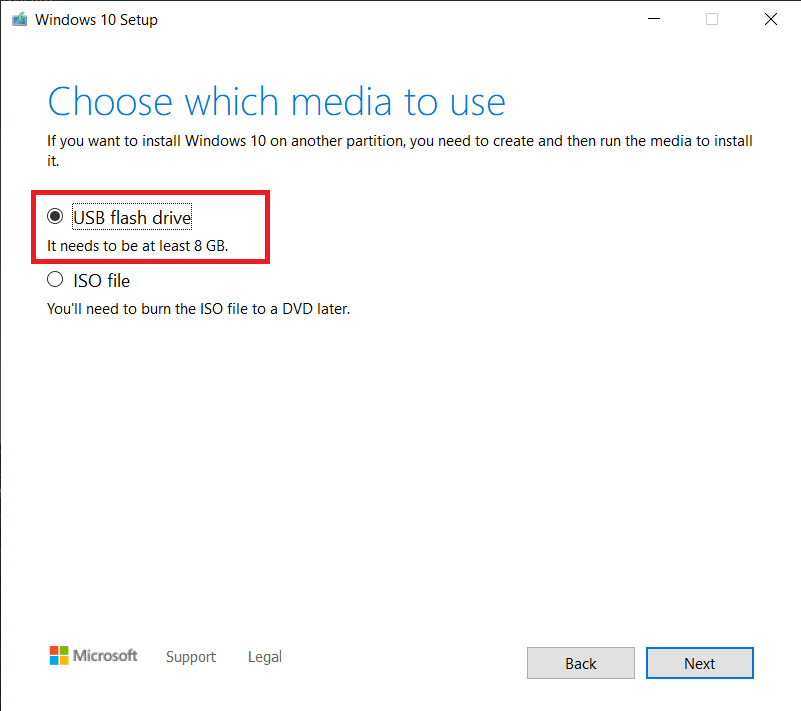Click the 'Windows 10 Setup' title text
Image resolution: width=801 pixels, height=711 pixels.
(96, 20)
